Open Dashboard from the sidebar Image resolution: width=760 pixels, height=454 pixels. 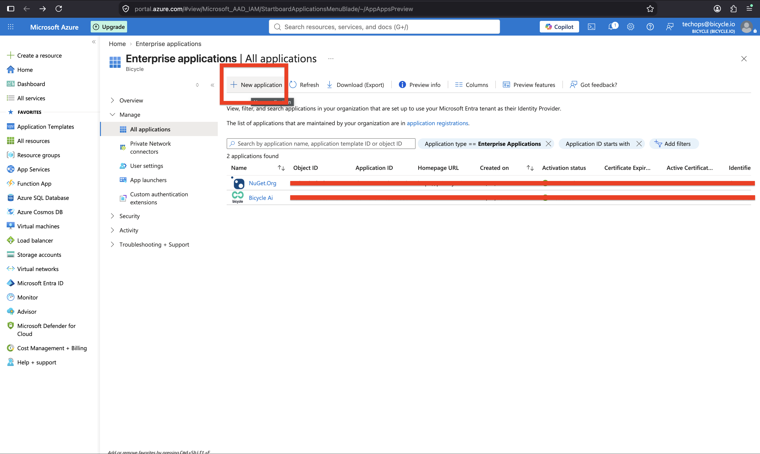pyautogui.click(x=26, y=84)
